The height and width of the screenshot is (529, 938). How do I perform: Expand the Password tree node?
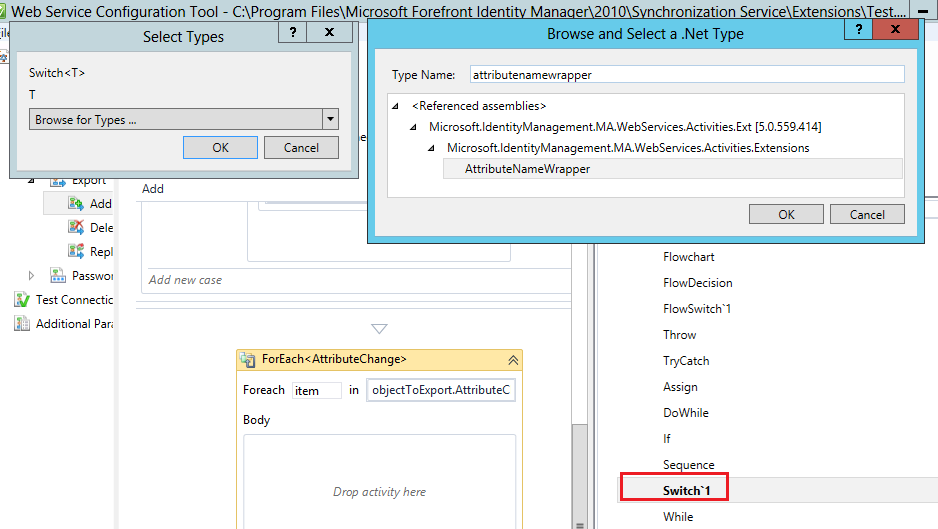tap(32, 275)
